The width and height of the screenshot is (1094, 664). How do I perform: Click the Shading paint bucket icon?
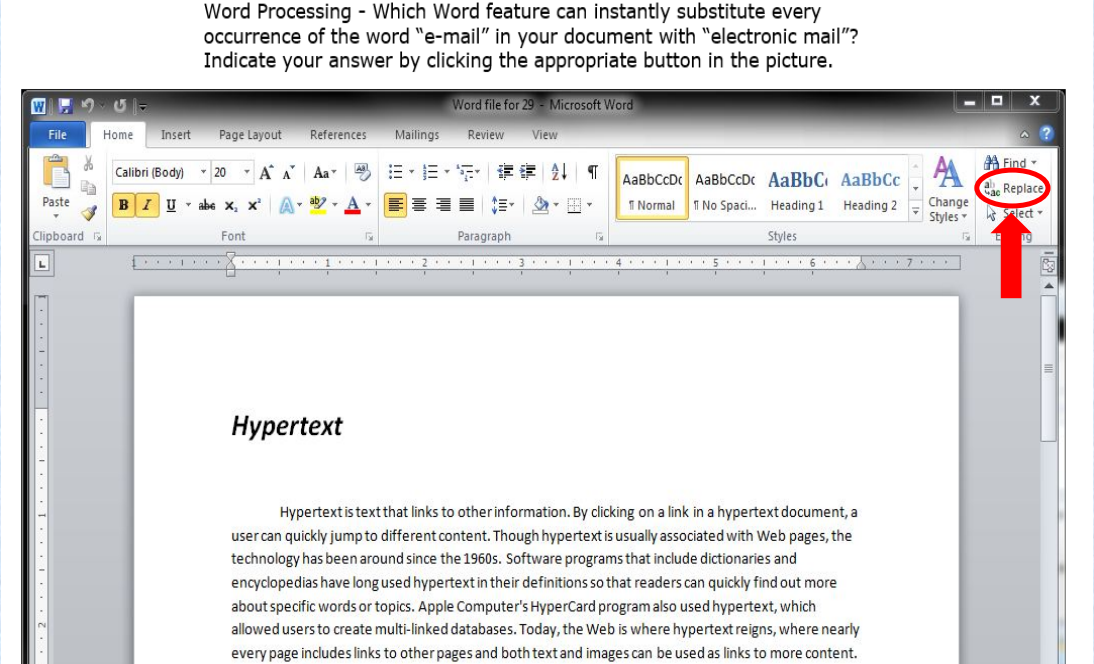(540, 205)
